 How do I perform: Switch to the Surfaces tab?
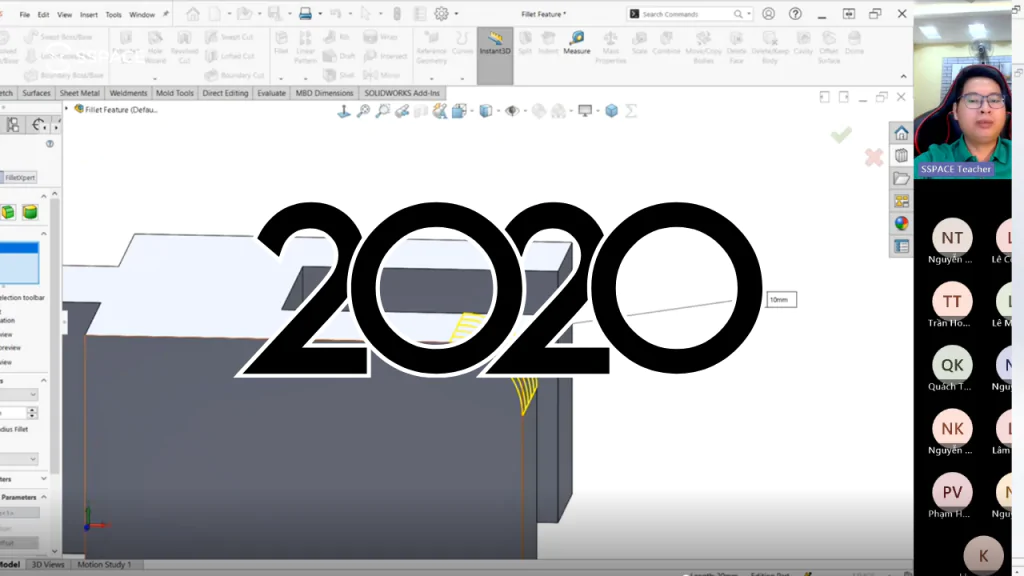click(37, 93)
